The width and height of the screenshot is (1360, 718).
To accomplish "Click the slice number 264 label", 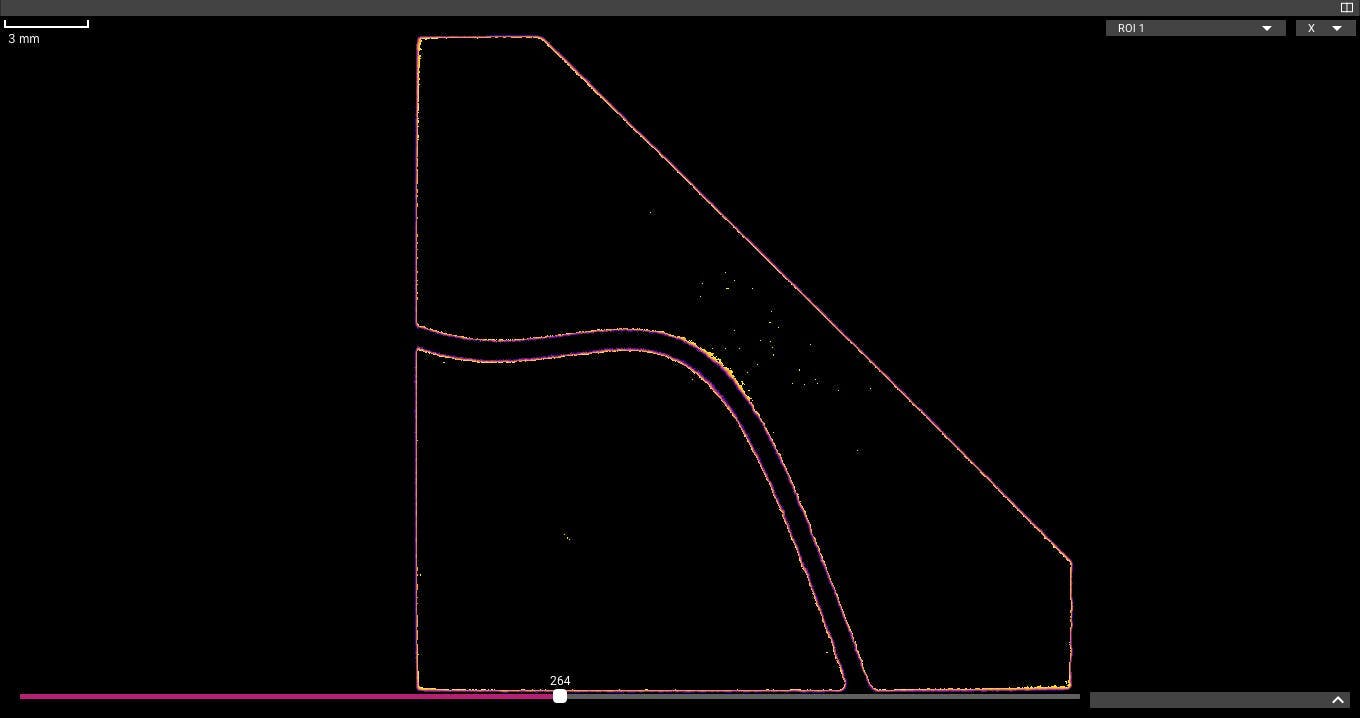I will tap(560, 681).
